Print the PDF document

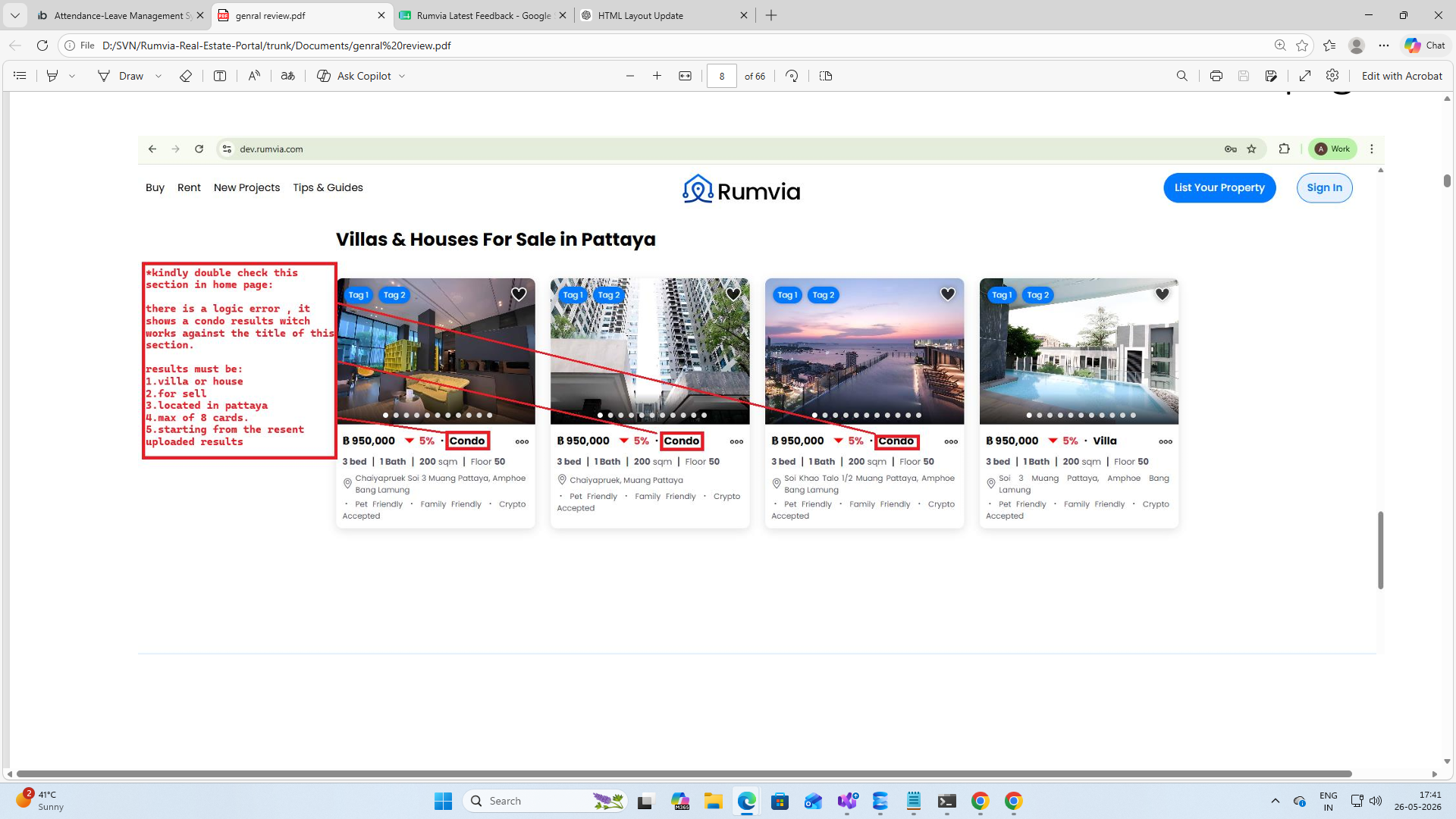(1216, 76)
